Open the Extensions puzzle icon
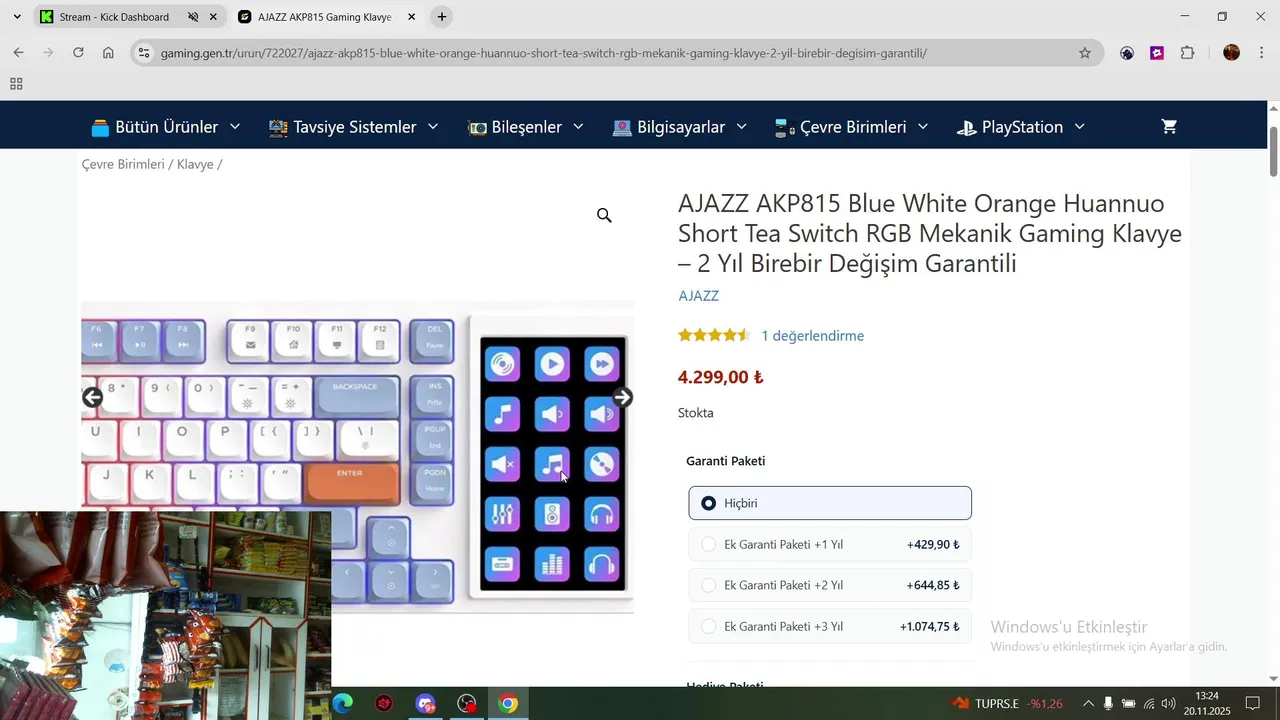The width and height of the screenshot is (1280, 720). (x=1188, y=53)
